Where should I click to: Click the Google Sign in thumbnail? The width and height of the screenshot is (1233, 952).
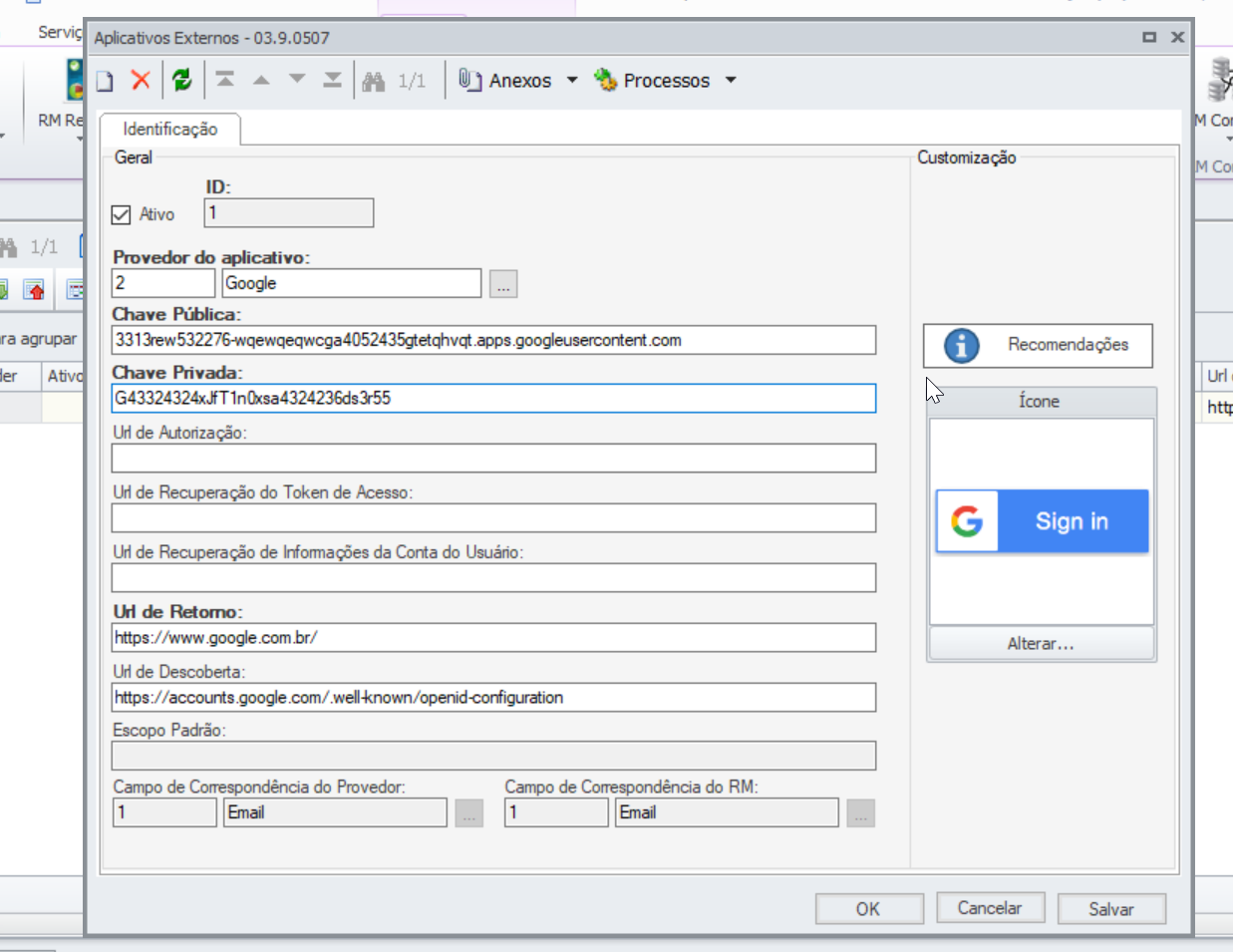(x=1042, y=520)
